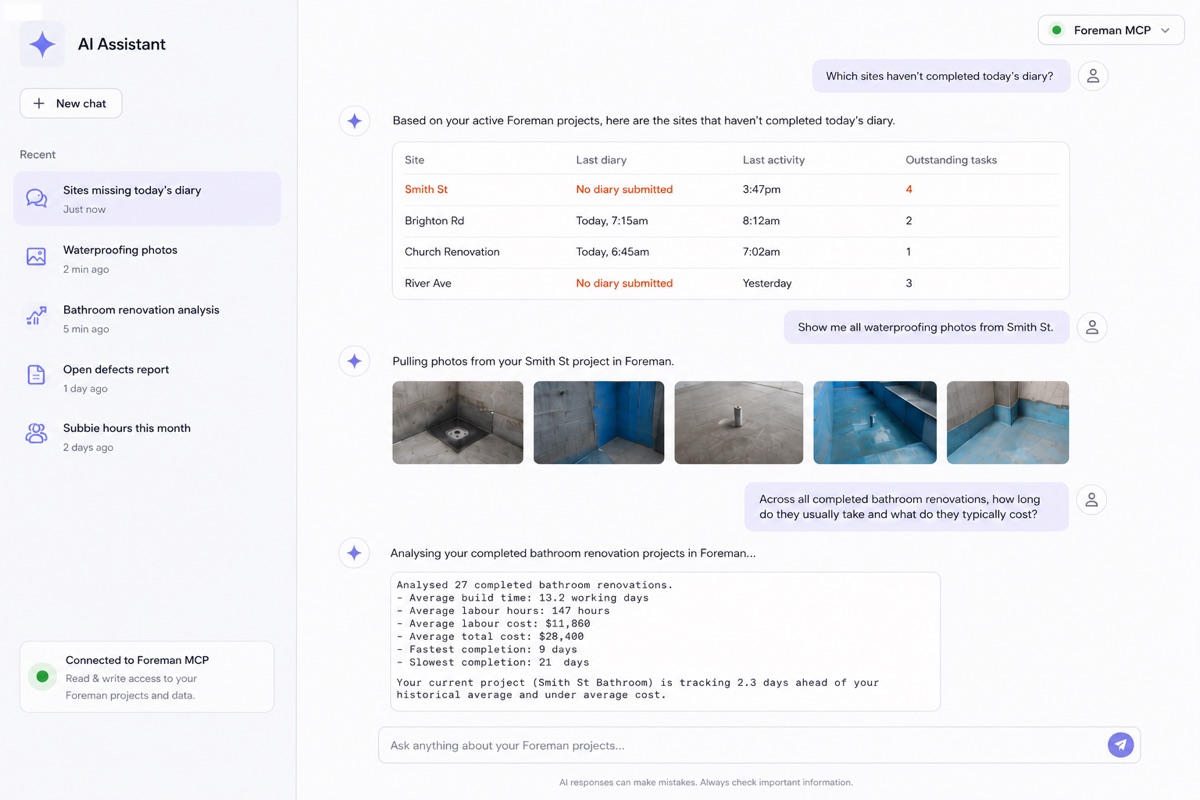
Task: Select the 'River Ave' site cell
Action: point(428,283)
